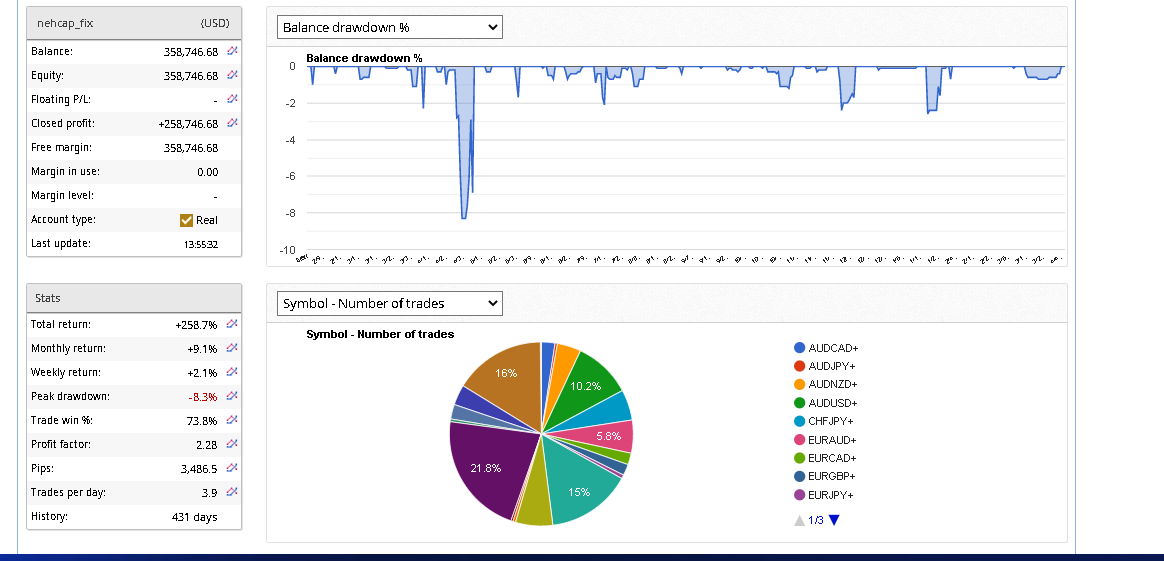Open Peak drawdown chart icon
This screenshot has width=1164, height=561.
pos(232,396)
